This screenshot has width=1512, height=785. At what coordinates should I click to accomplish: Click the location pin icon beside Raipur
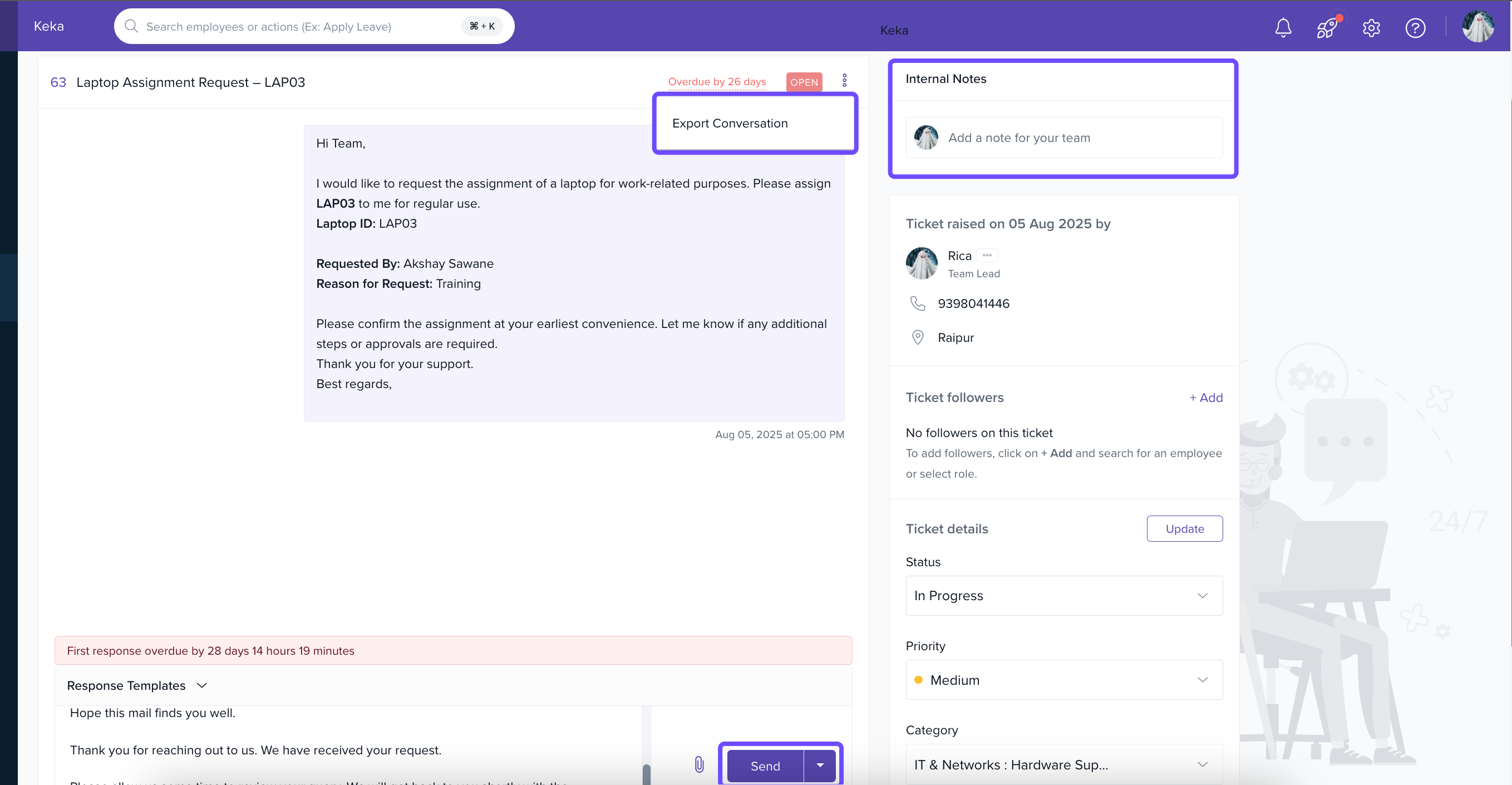[918, 337]
